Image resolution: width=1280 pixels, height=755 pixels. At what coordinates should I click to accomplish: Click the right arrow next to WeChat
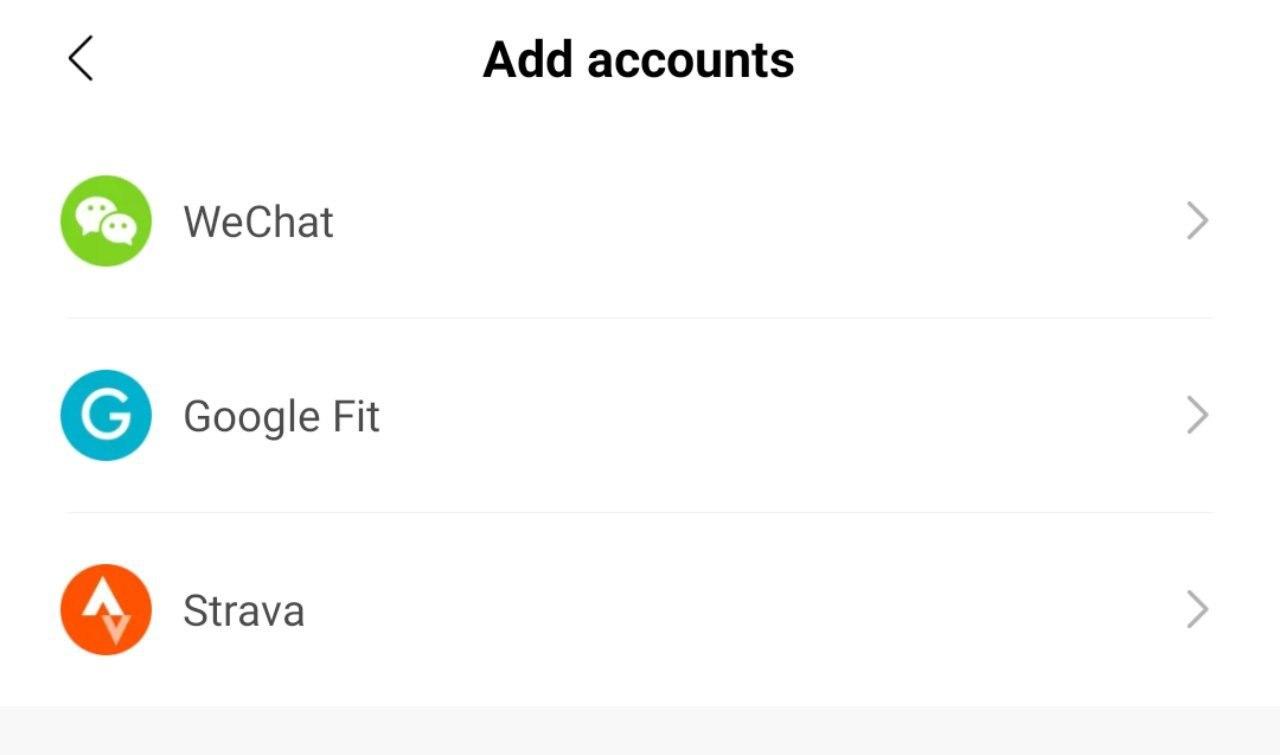tap(1196, 221)
